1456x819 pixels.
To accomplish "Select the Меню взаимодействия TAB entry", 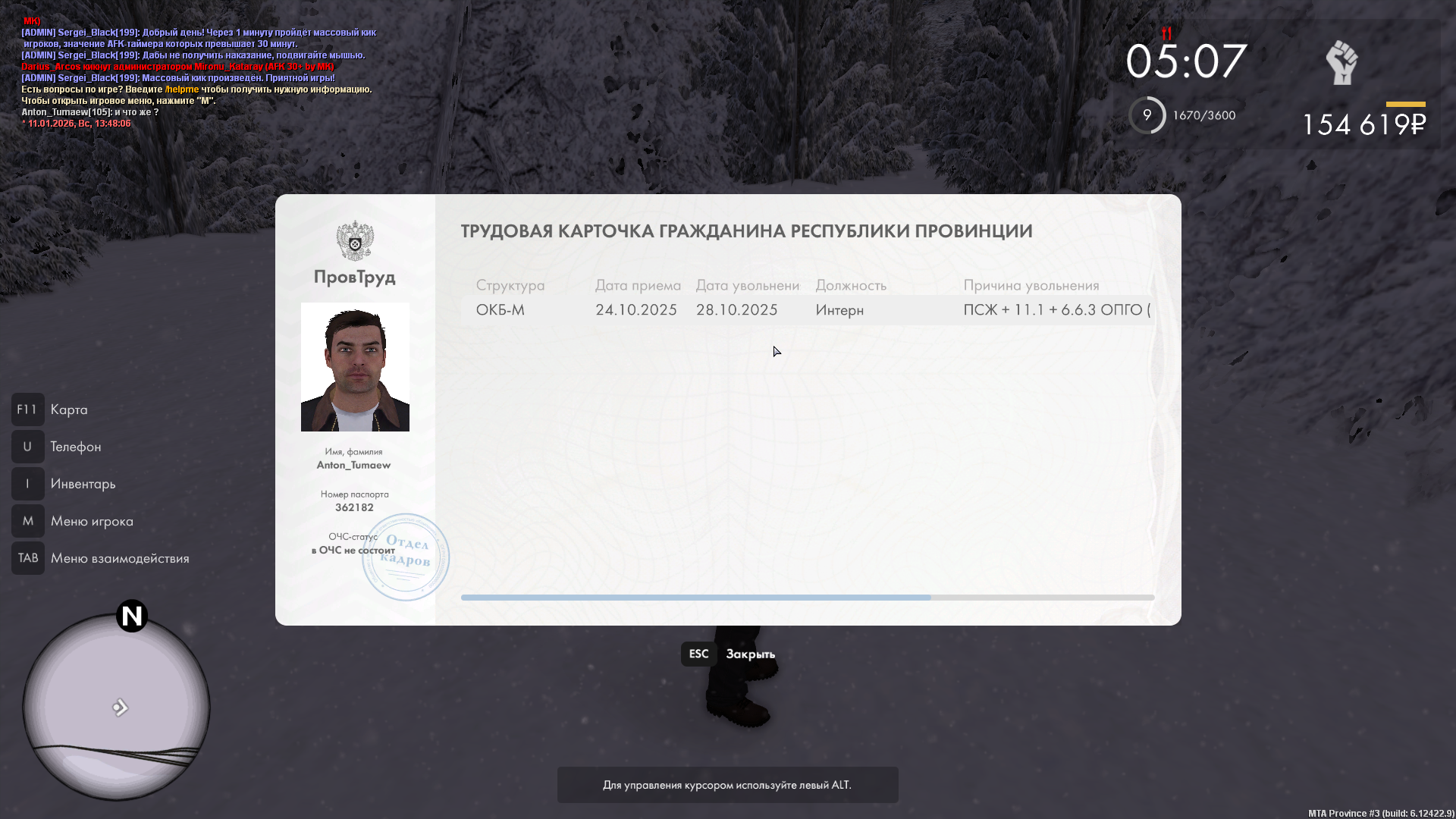I will 119,558.
